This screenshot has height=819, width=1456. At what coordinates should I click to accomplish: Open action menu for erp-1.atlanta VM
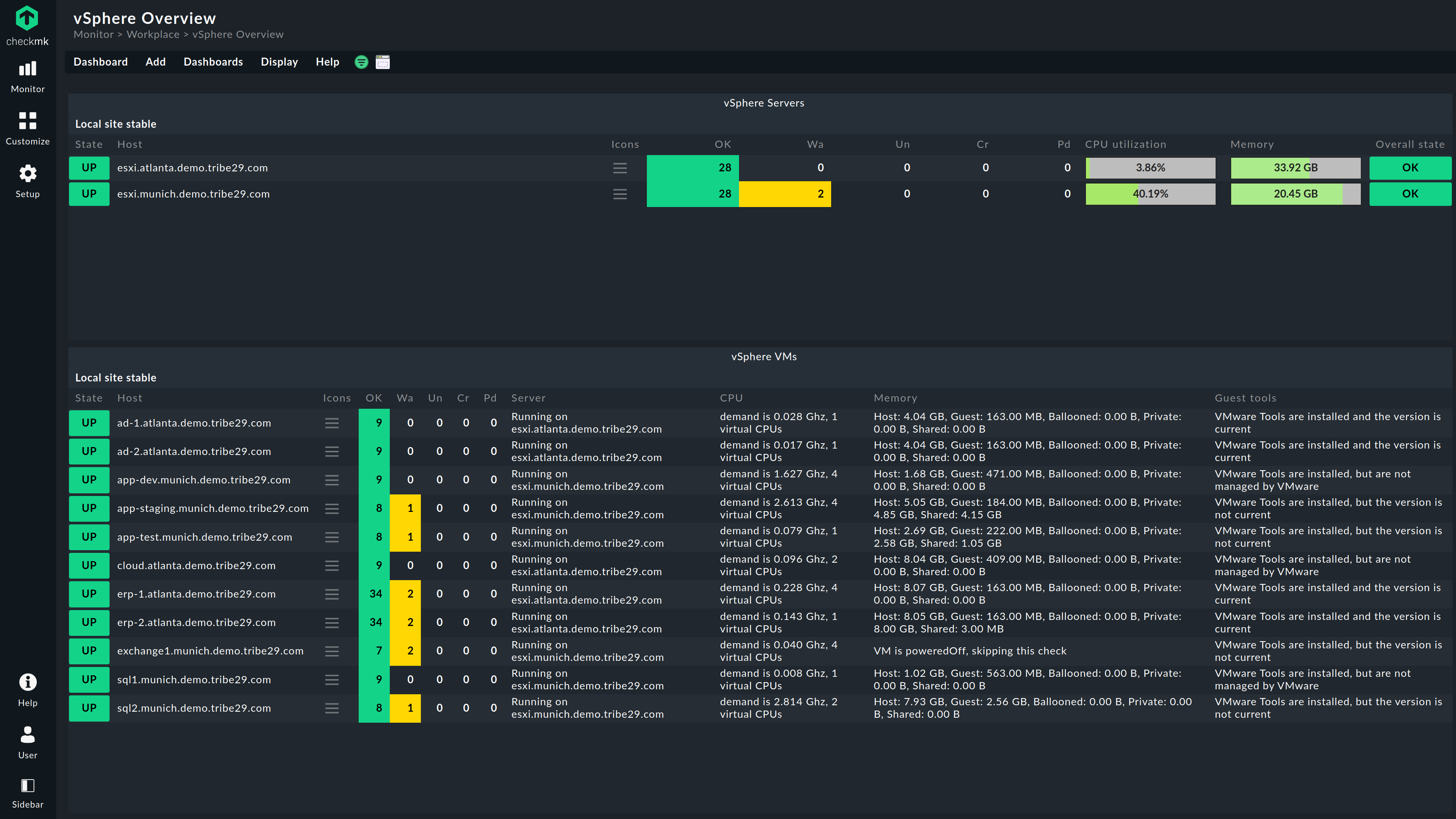[x=332, y=594]
